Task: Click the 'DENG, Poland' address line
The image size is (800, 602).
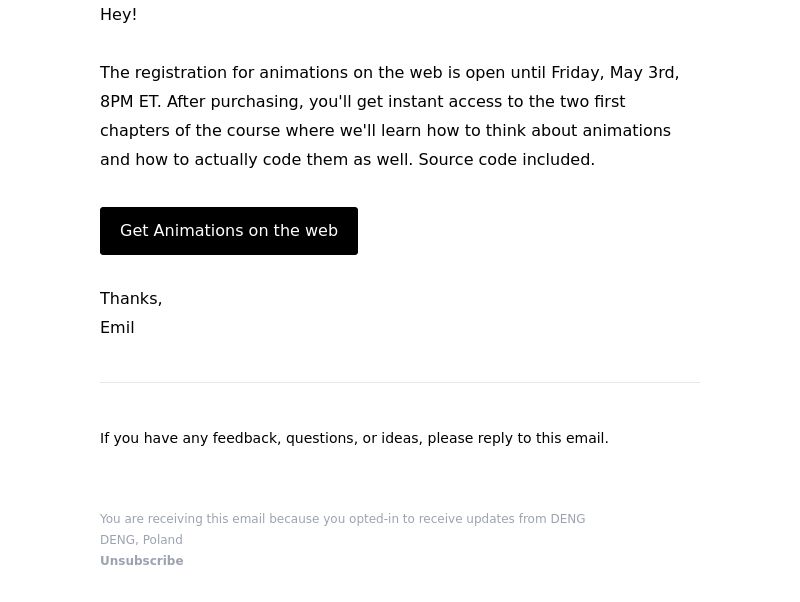Action: [141, 540]
